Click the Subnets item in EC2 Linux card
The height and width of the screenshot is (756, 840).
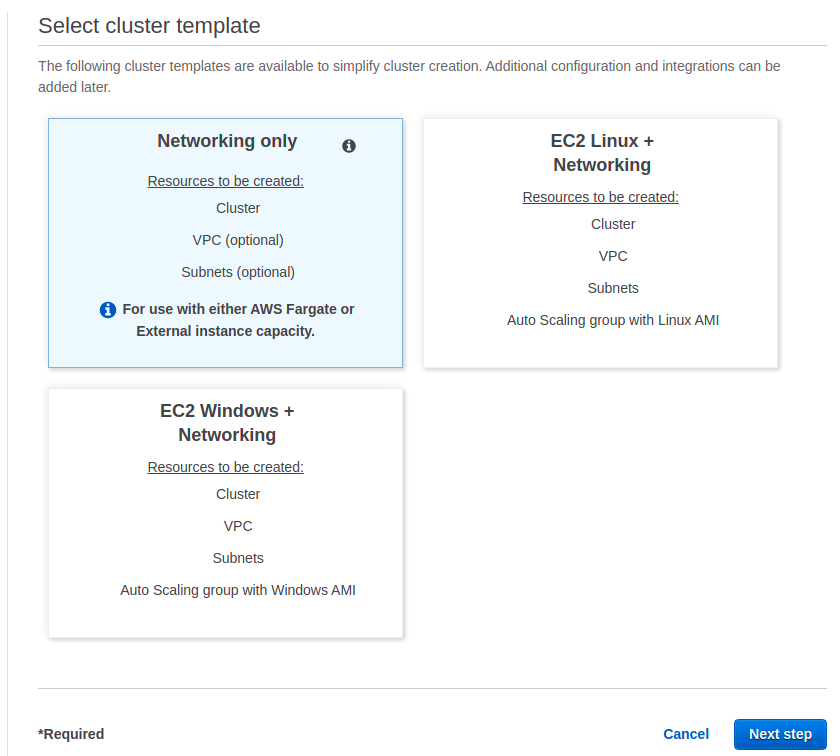click(613, 288)
